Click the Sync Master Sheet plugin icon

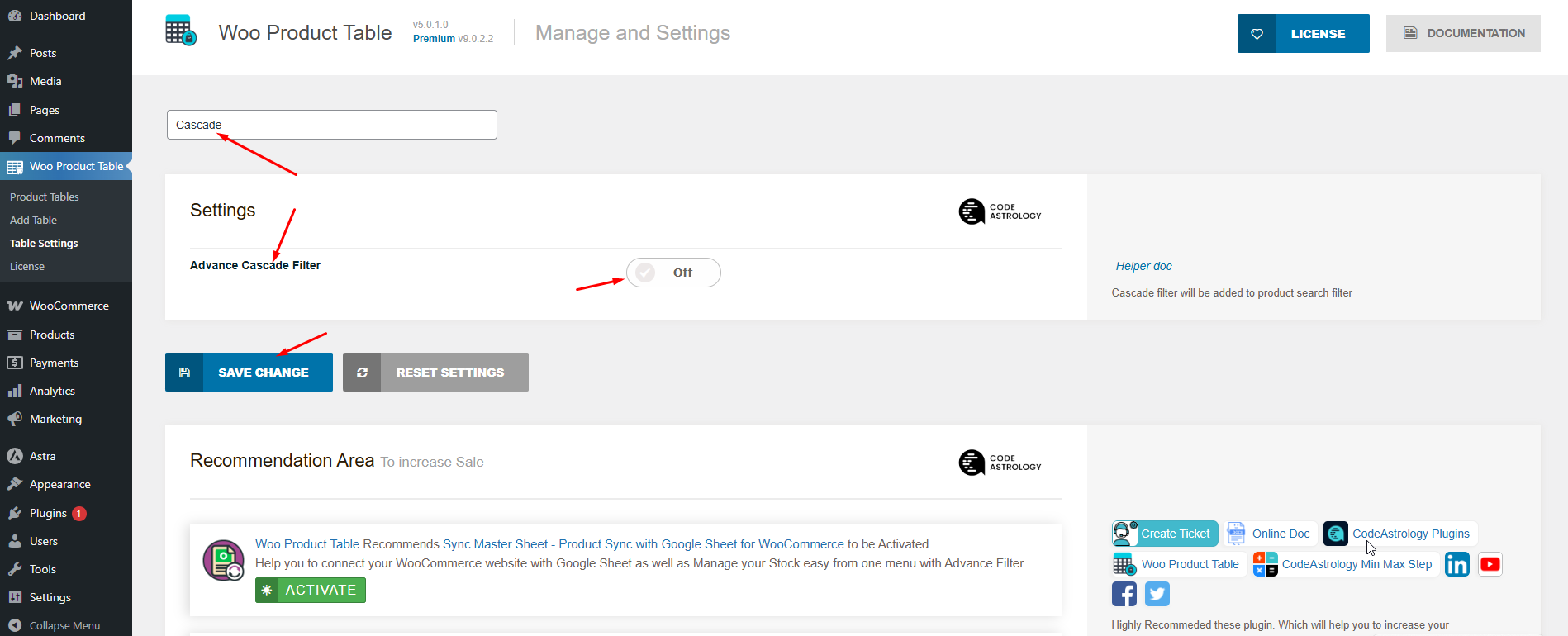[223, 561]
